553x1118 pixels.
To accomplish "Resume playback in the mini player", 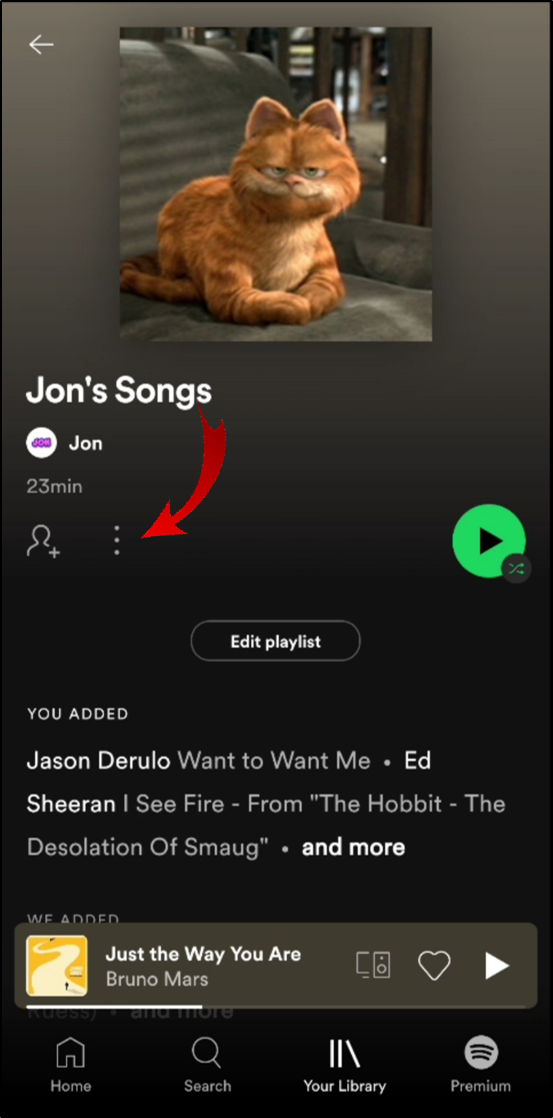I will point(497,966).
